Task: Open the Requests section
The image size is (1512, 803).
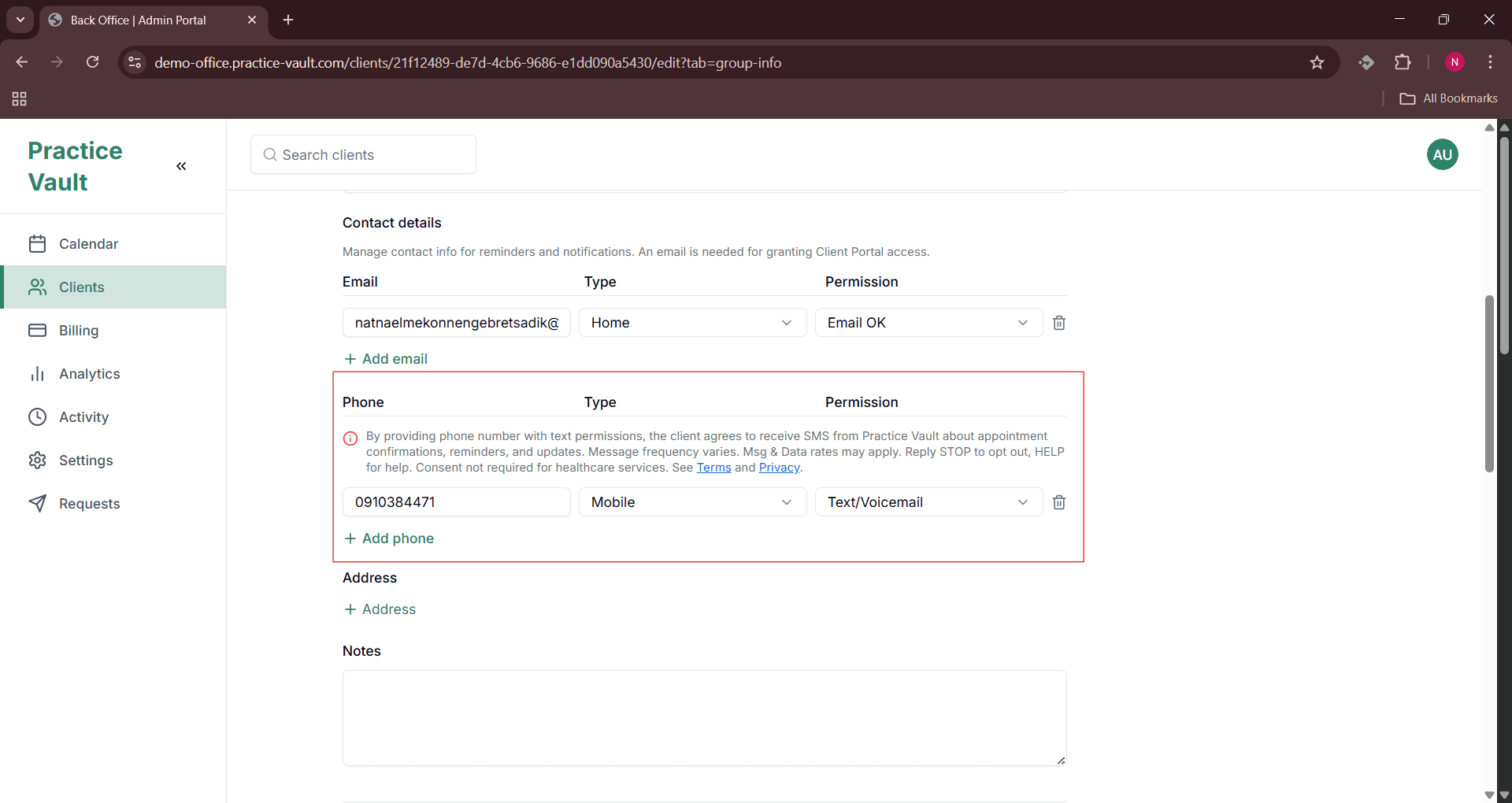Action: click(90, 504)
